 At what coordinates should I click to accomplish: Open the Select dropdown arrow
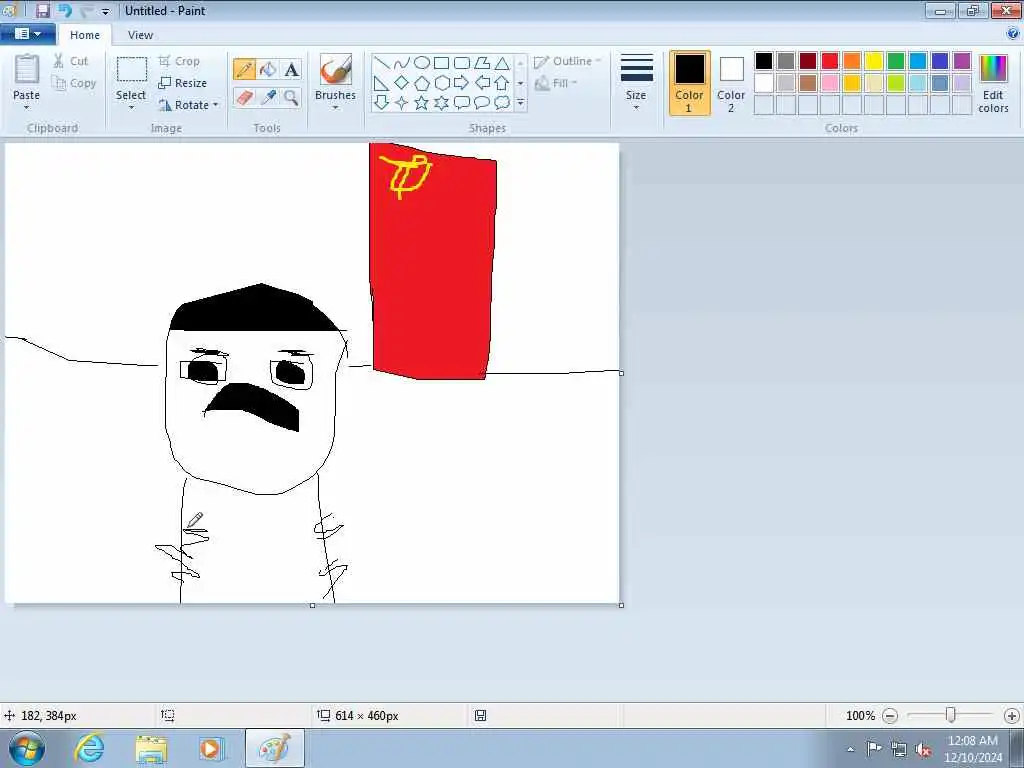pyautogui.click(x=131, y=108)
